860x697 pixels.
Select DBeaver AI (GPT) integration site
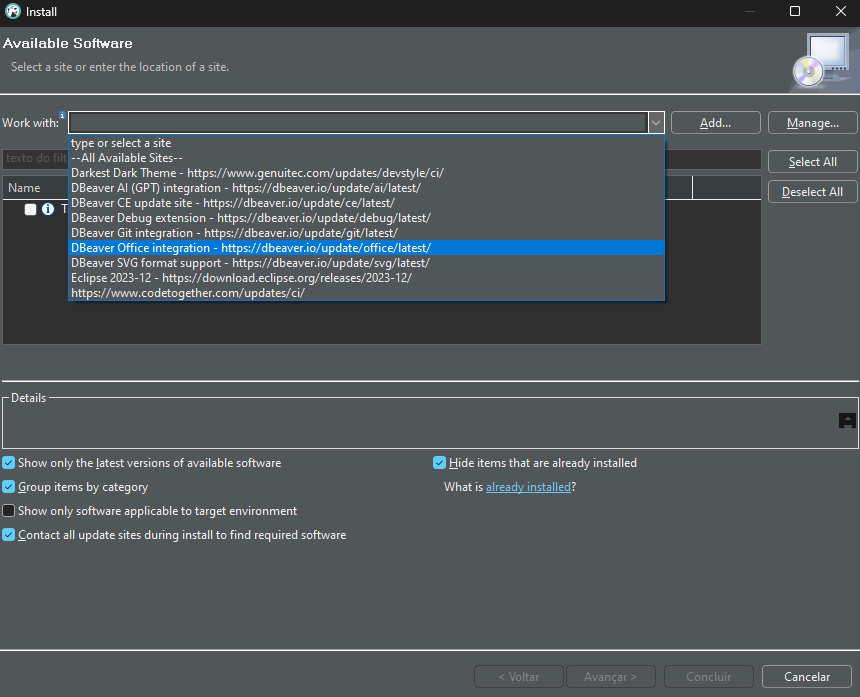tap(366, 188)
